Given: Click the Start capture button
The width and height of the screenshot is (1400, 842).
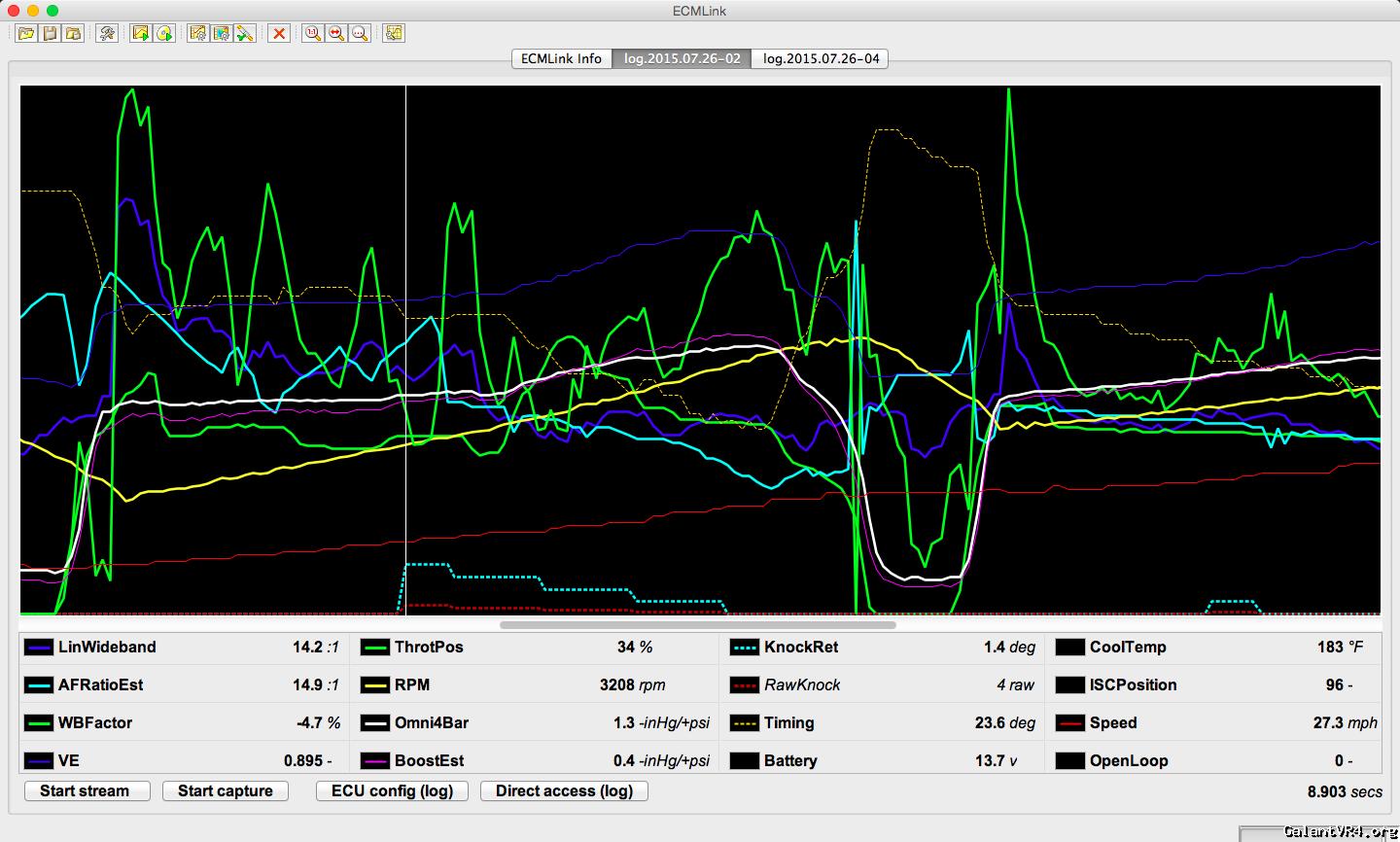Looking at the screenshot, I should (x=226, y=790).
